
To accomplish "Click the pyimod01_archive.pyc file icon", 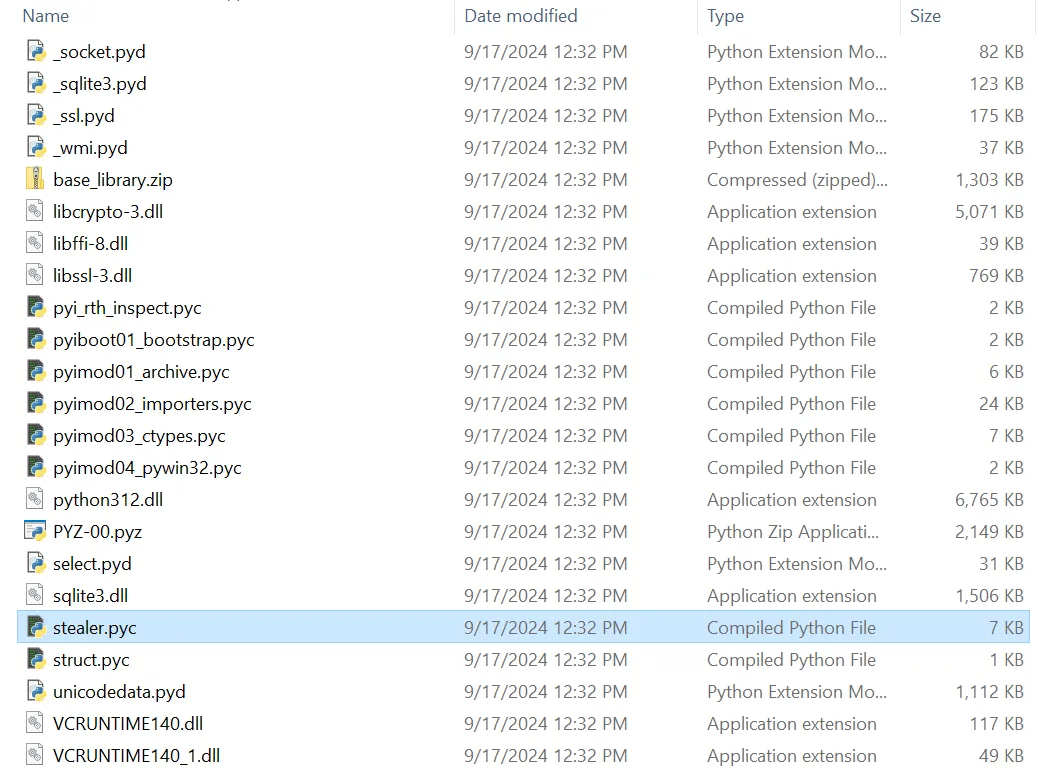I will click(35, 371).
